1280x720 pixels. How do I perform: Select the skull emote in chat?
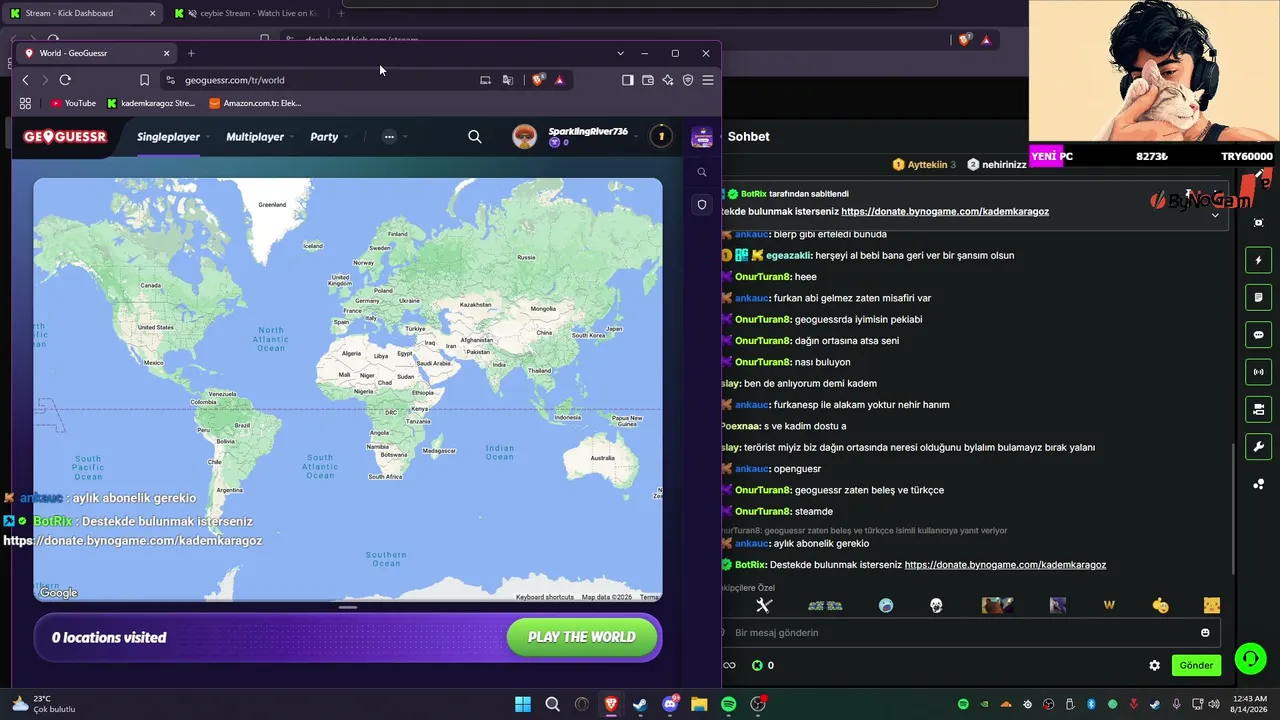(x=936, y=605)
